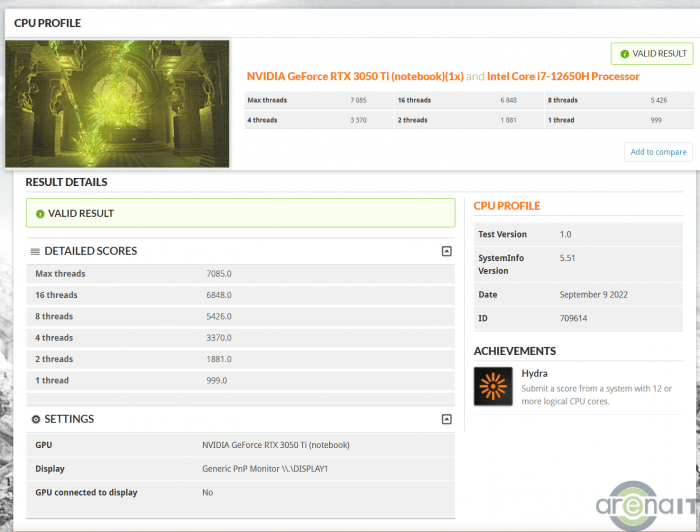Click the orange CPU PROFILE sidebar heading
The width and height of the screenshot is (700, 532).
click(507, 206)
